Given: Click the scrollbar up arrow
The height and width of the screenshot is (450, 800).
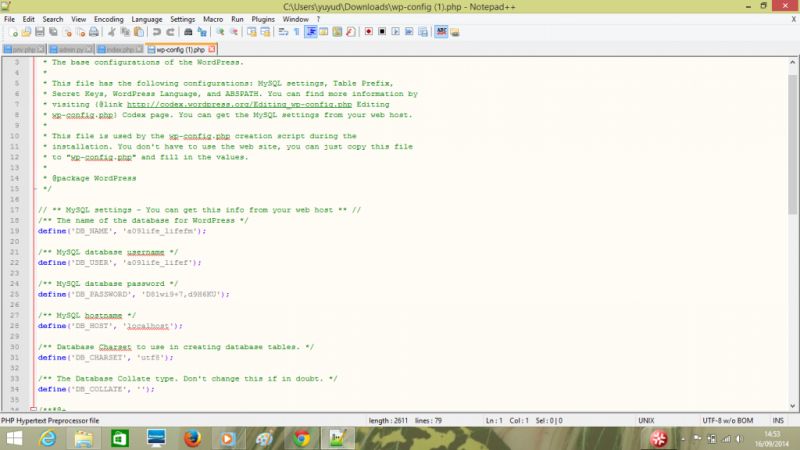Looking at the screenshot, I should coord(792,62).
